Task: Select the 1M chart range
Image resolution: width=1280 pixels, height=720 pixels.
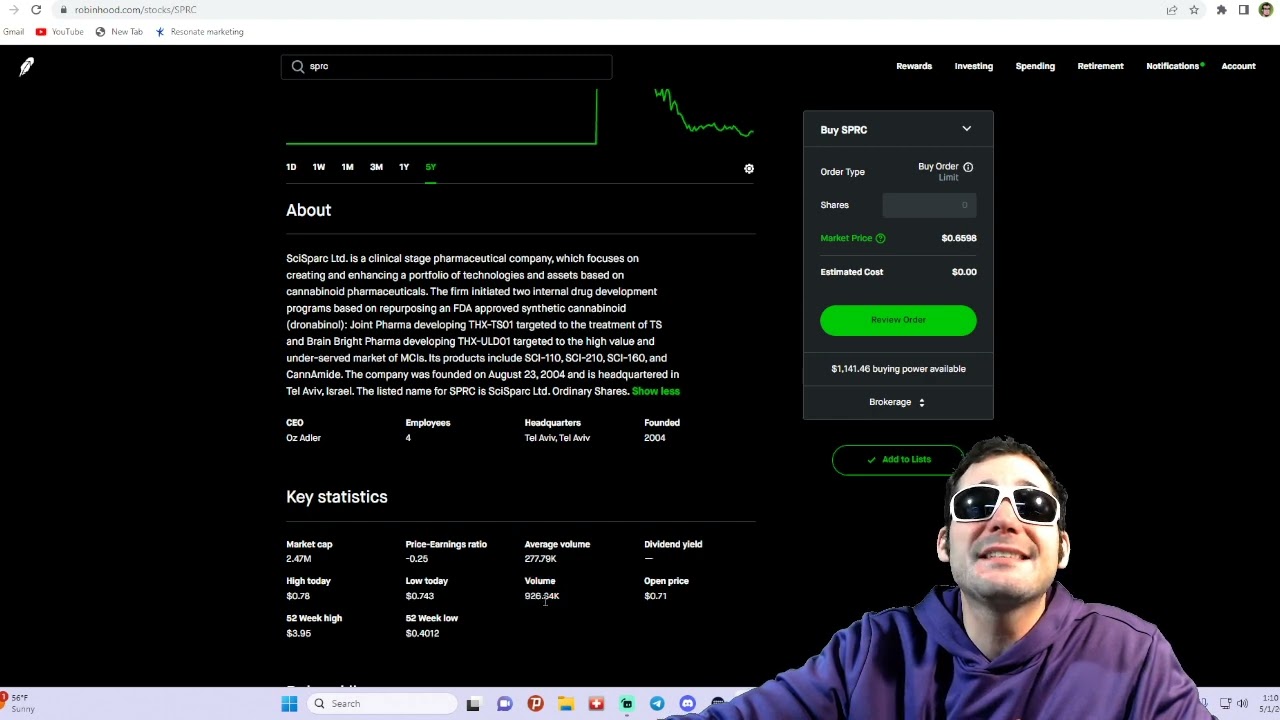Action: click(x=347, y=167)
